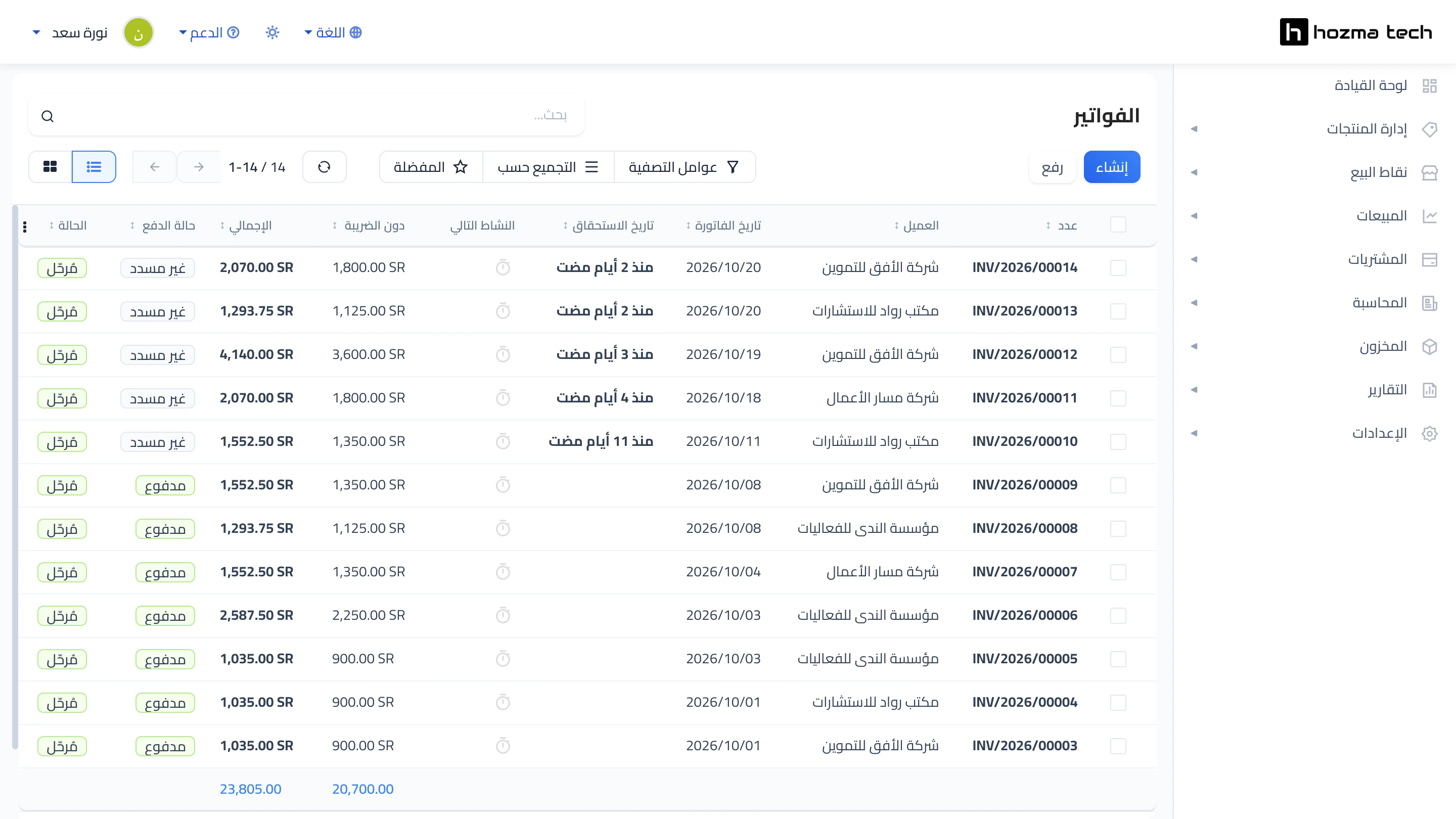Expand المبيعات in the sidebar
Screen dimensions: 1456x819
[x=1314, y=216]
